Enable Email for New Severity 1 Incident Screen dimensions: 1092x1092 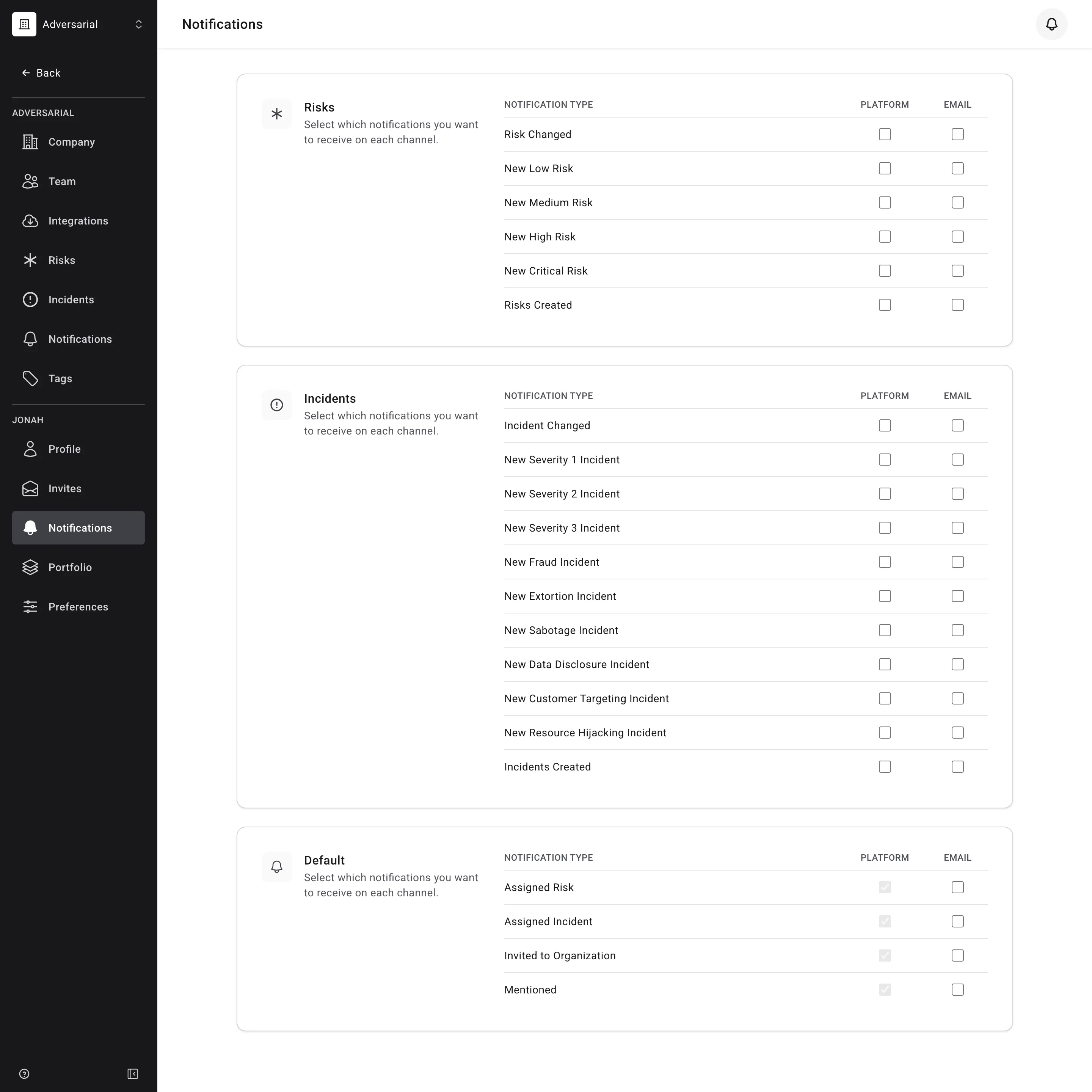(957, 460)
